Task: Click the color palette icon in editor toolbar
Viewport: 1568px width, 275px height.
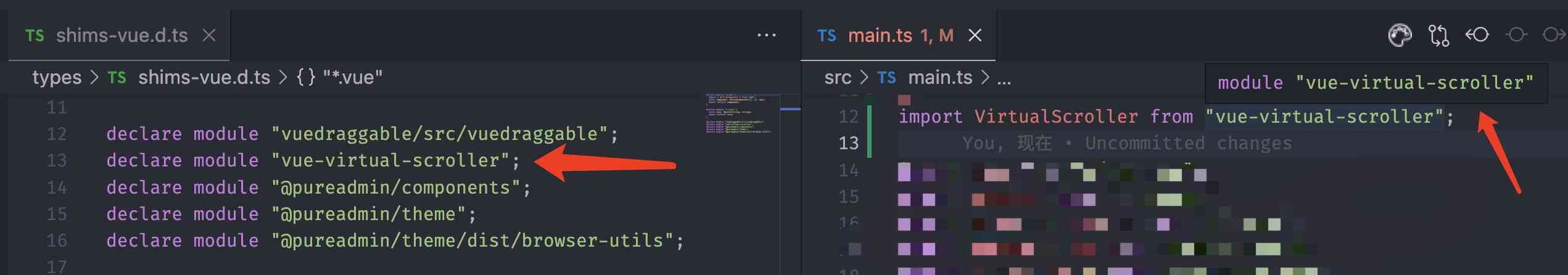Action: pyautogui.click(x=1399, y=36)
